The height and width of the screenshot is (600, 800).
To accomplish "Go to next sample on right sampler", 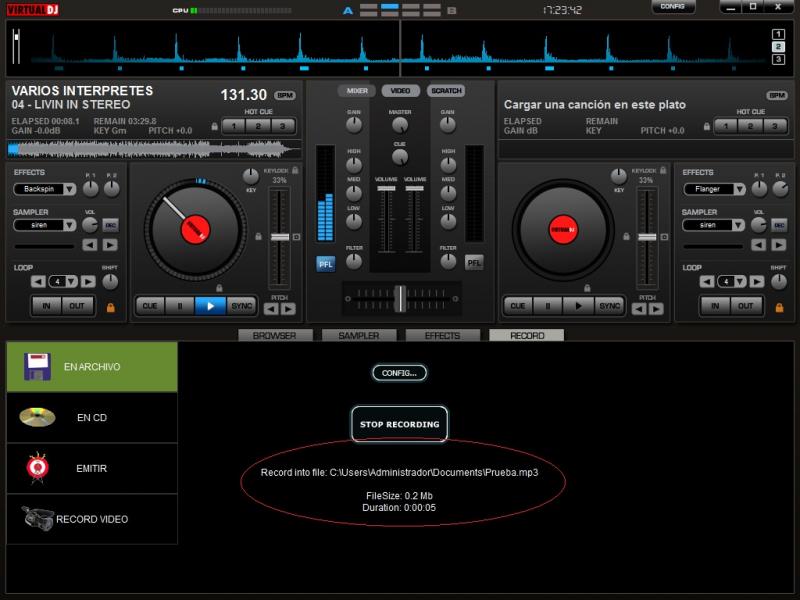I will click(x=779, y=245).
